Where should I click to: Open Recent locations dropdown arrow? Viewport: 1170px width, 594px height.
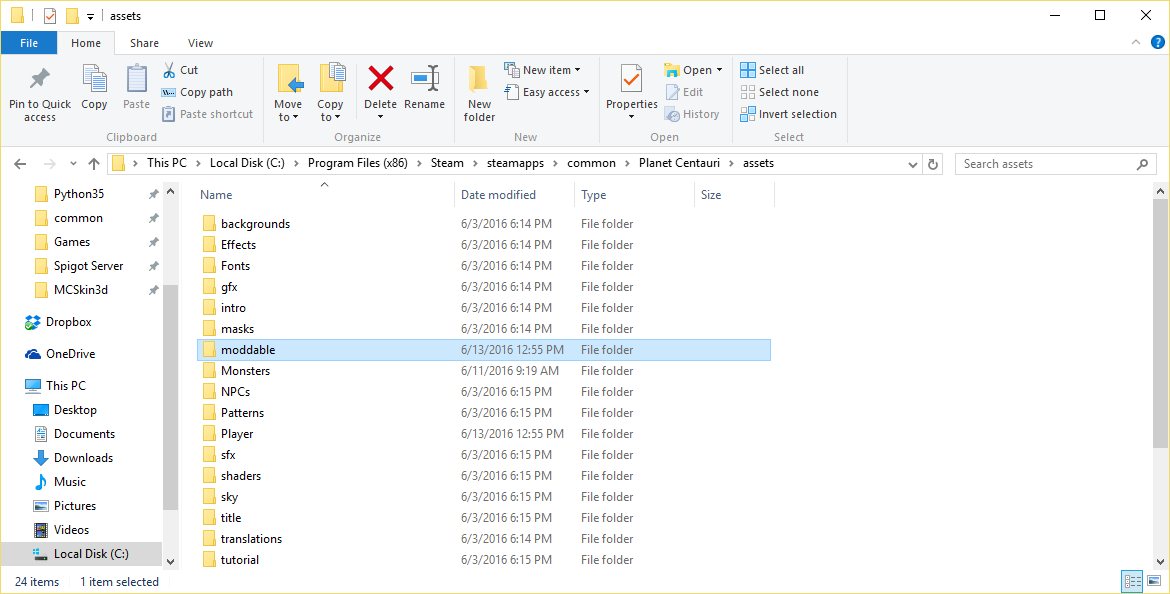tap(73, 164)
